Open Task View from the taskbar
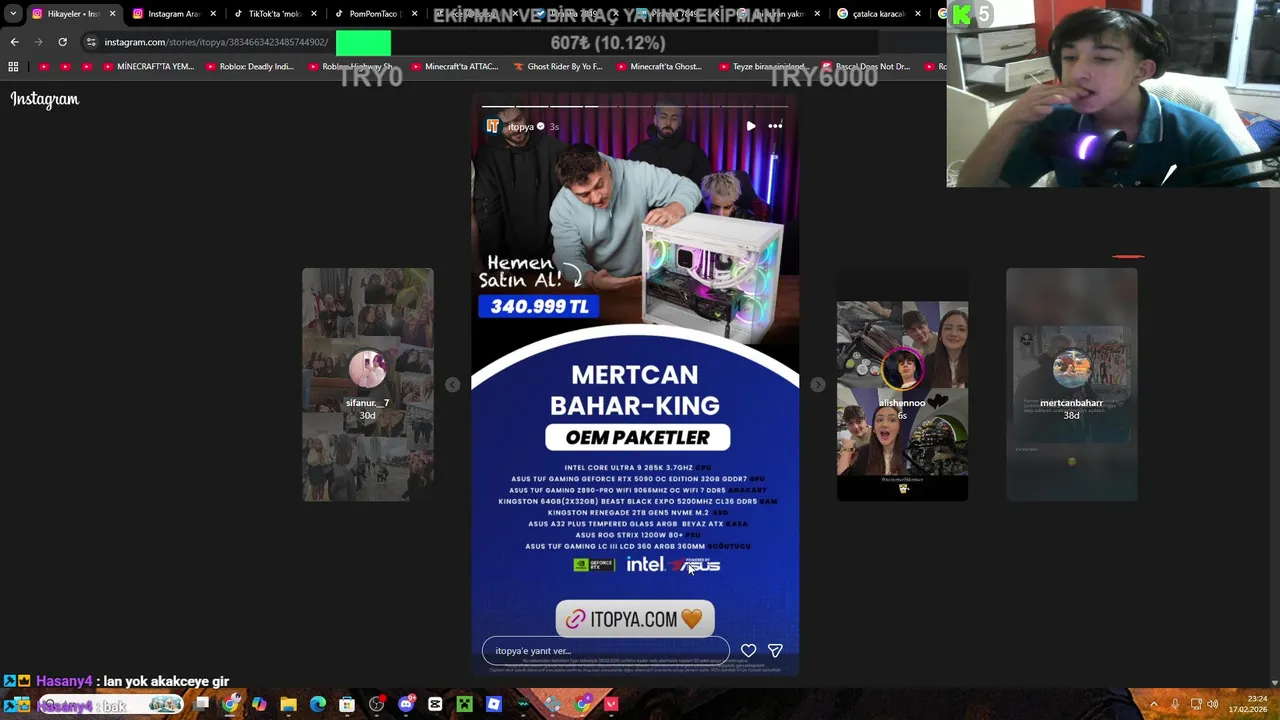 click(x=201, y=705)
